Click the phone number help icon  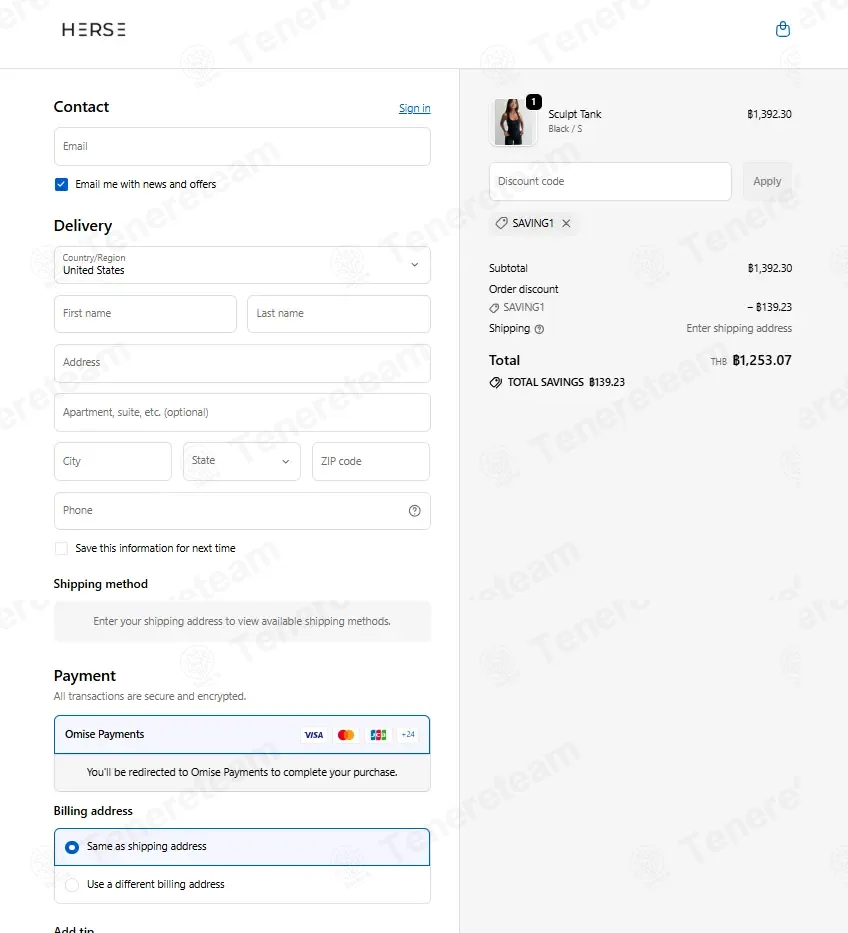pos(415,511)
